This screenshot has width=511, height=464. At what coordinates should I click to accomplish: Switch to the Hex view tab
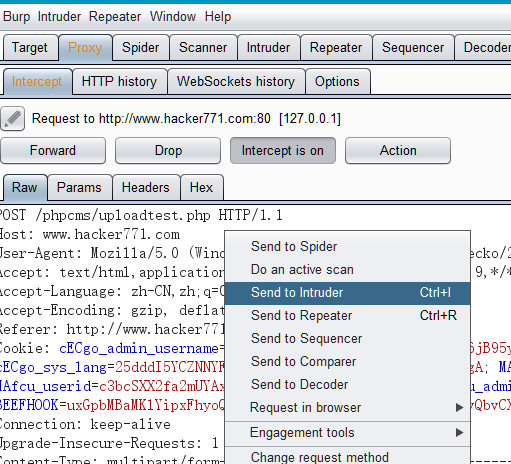coord(201,187)
